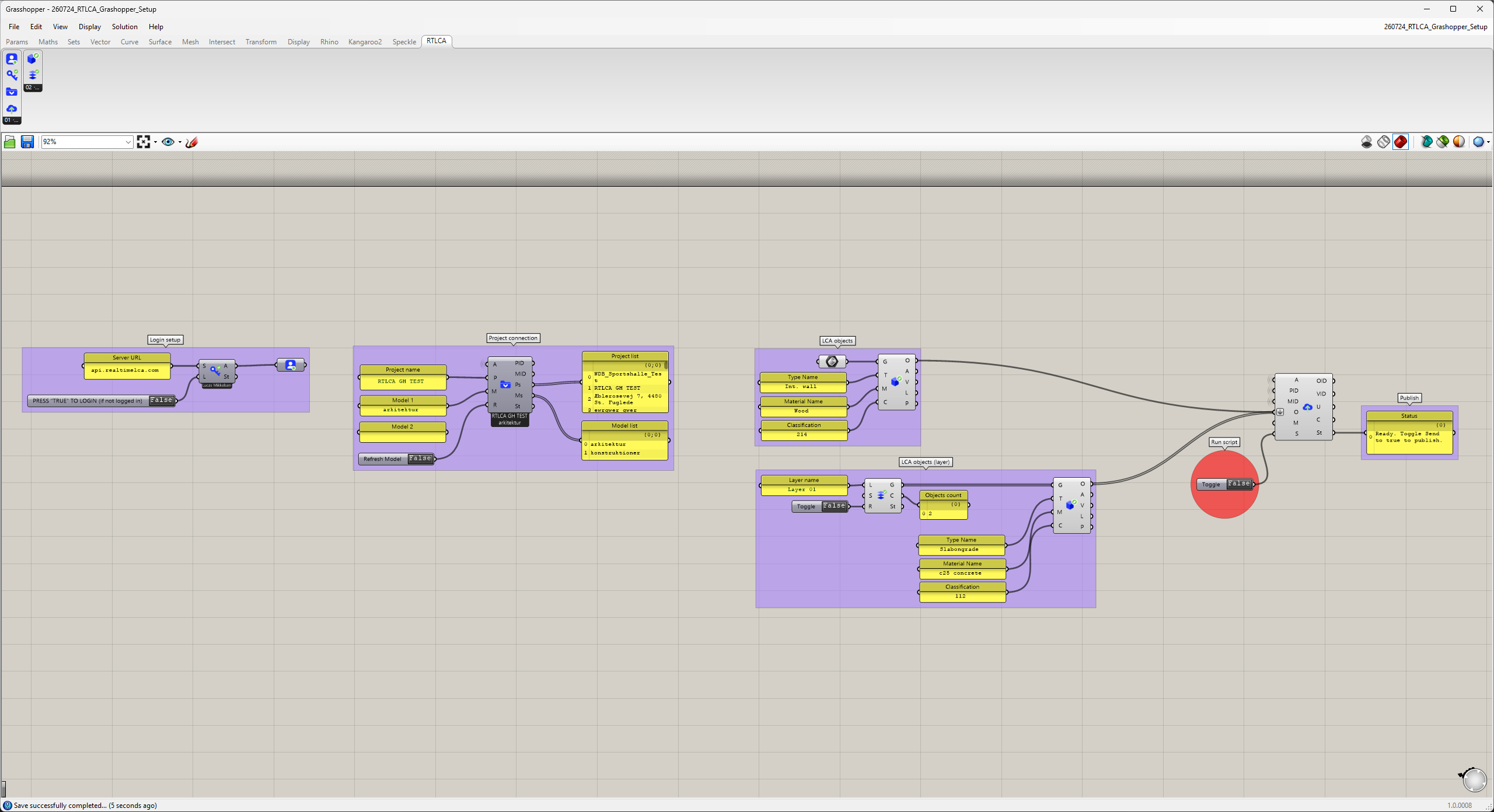
Task: Click the Material Name panel with Wood
Action: pyautogui.click(x=804, y=407)
